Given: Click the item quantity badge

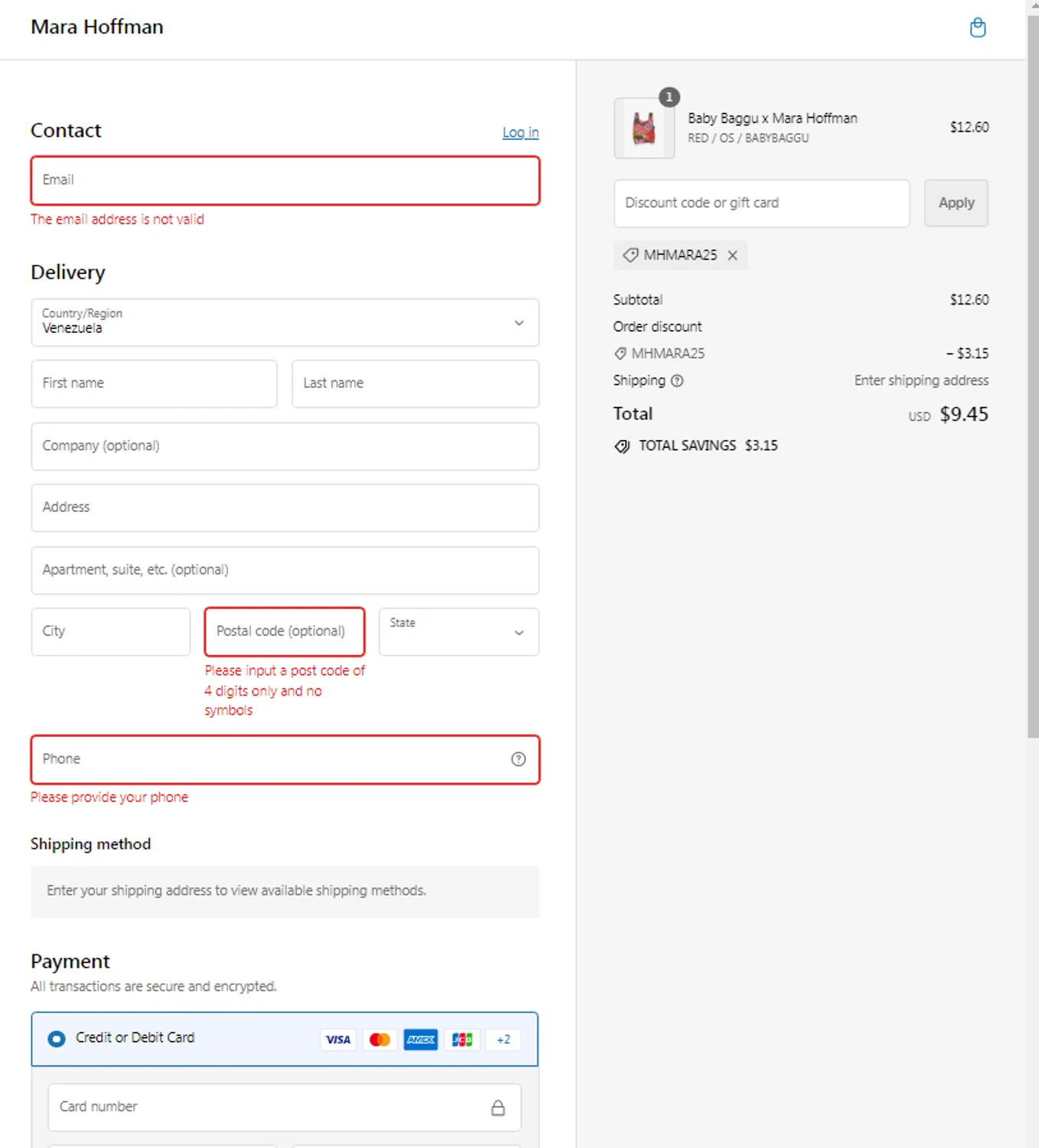Looking at the screenshot, I should (669, 97).
